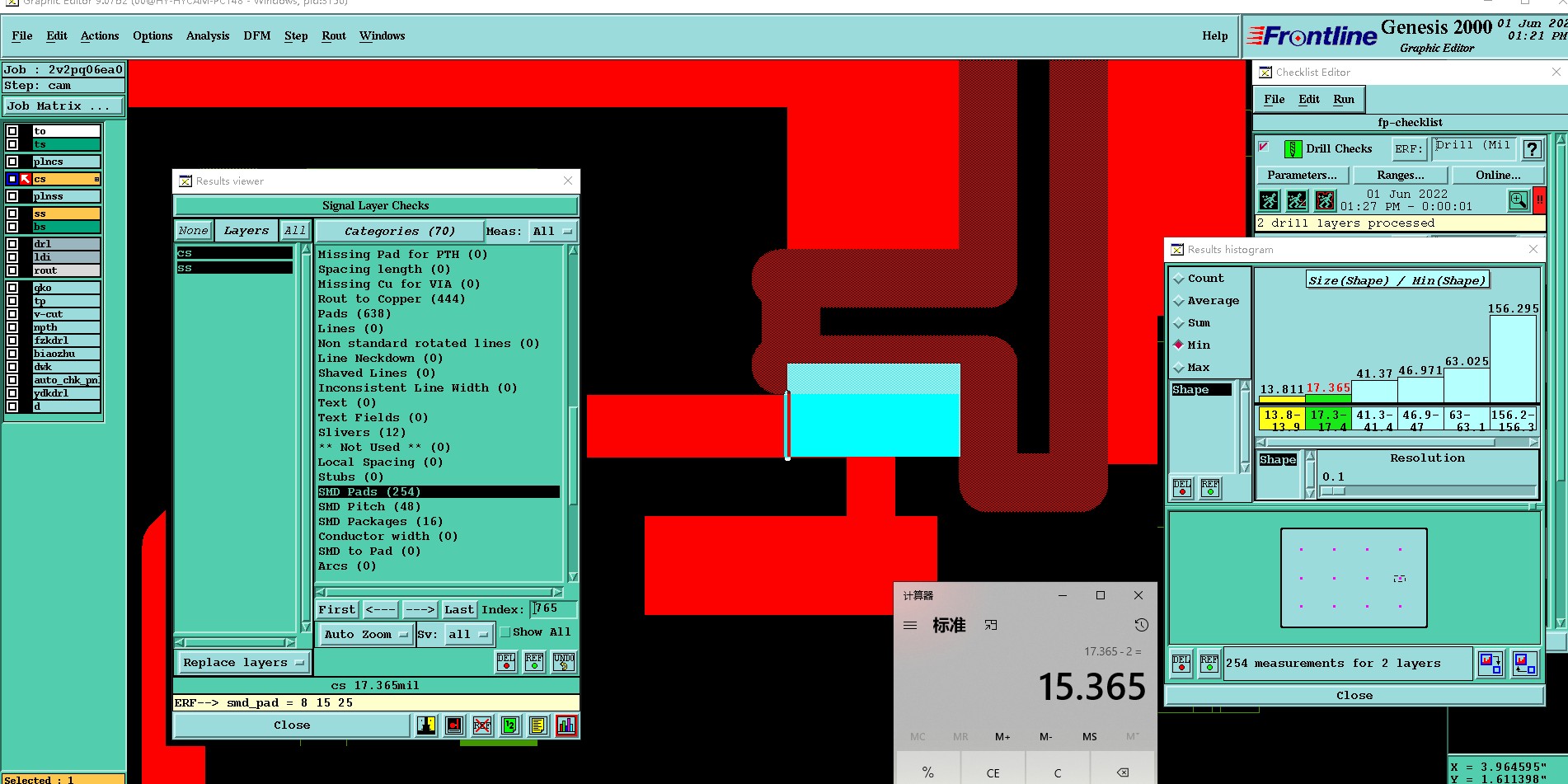This screenshot has width=1568, height=784.
Task: Open the Auto Zoom dropdown
Action: click(x=365, y=634)
